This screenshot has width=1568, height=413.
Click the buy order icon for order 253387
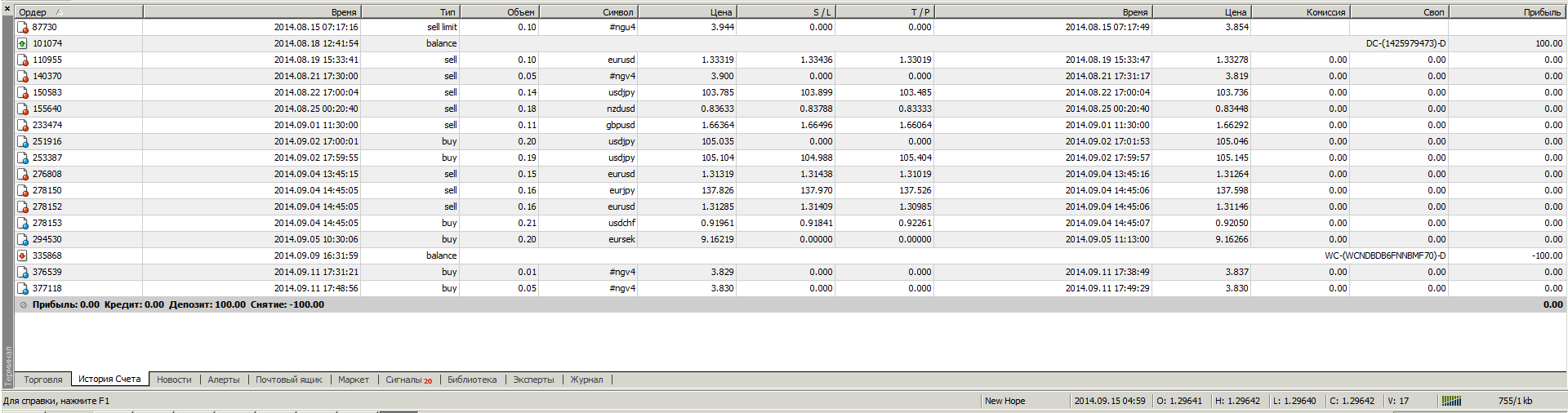pyautogui.click(x=23, y=158)
